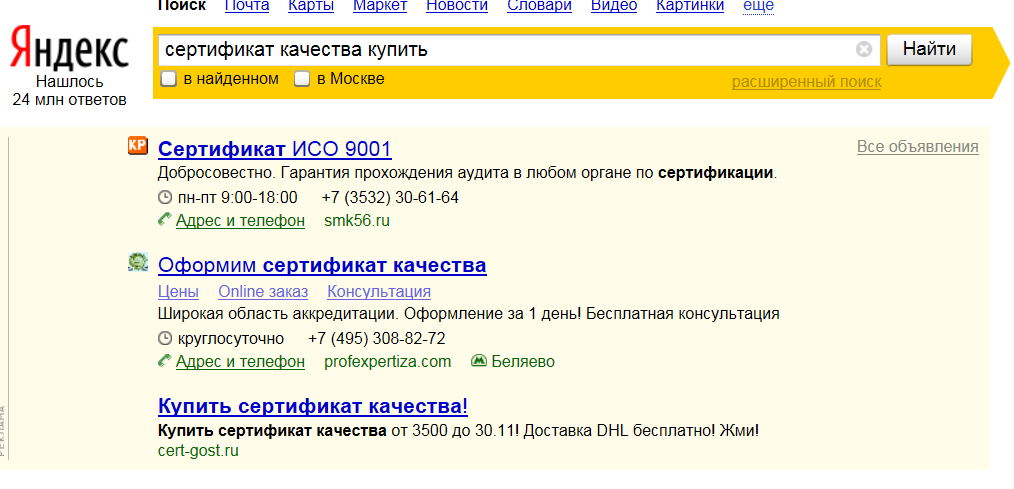Viewport: 1014px width, 489px height.
Task: Open the расширенный поиск link
Action: 806,82
